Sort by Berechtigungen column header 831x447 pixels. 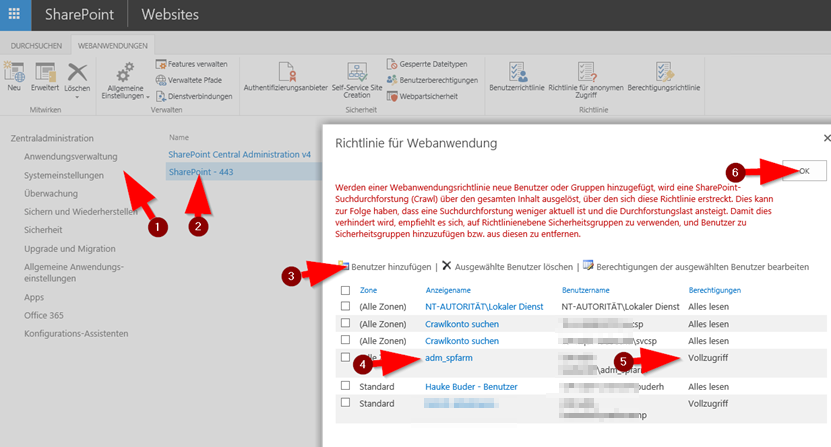pos(714,290)
